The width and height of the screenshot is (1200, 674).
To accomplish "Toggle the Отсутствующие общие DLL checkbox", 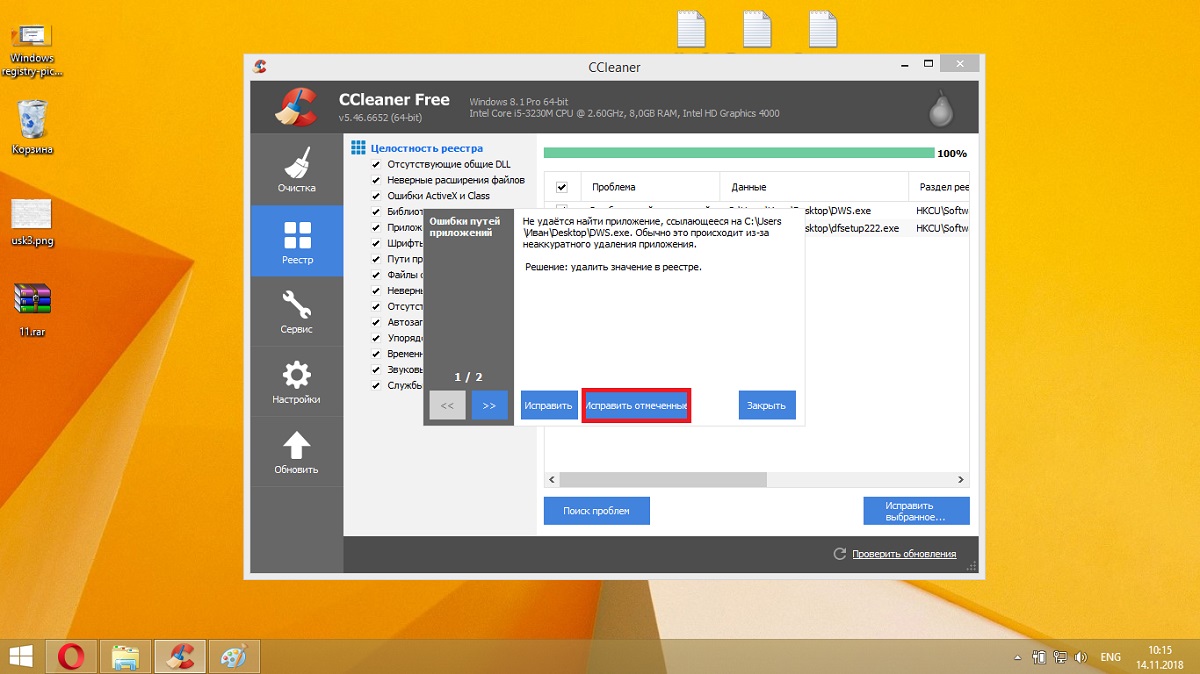I will tap(376, 164).
